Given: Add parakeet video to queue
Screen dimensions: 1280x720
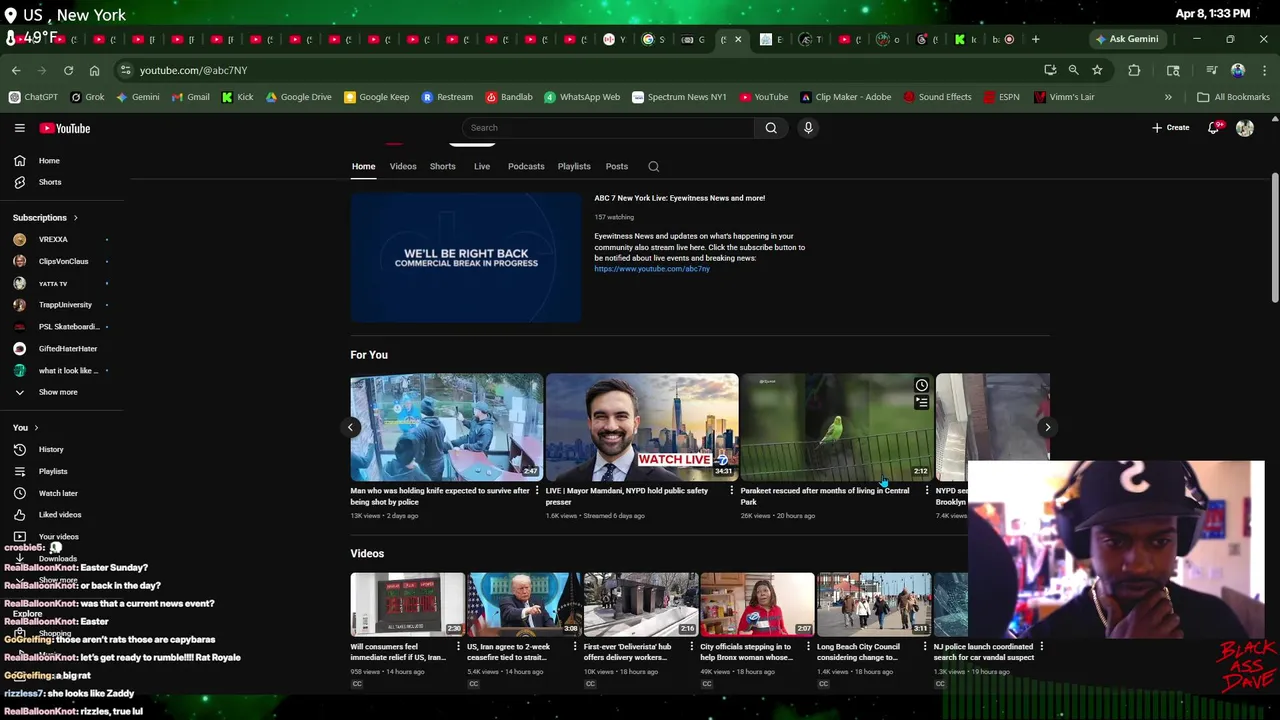Looking at the screenshot, I should (921, 402).
